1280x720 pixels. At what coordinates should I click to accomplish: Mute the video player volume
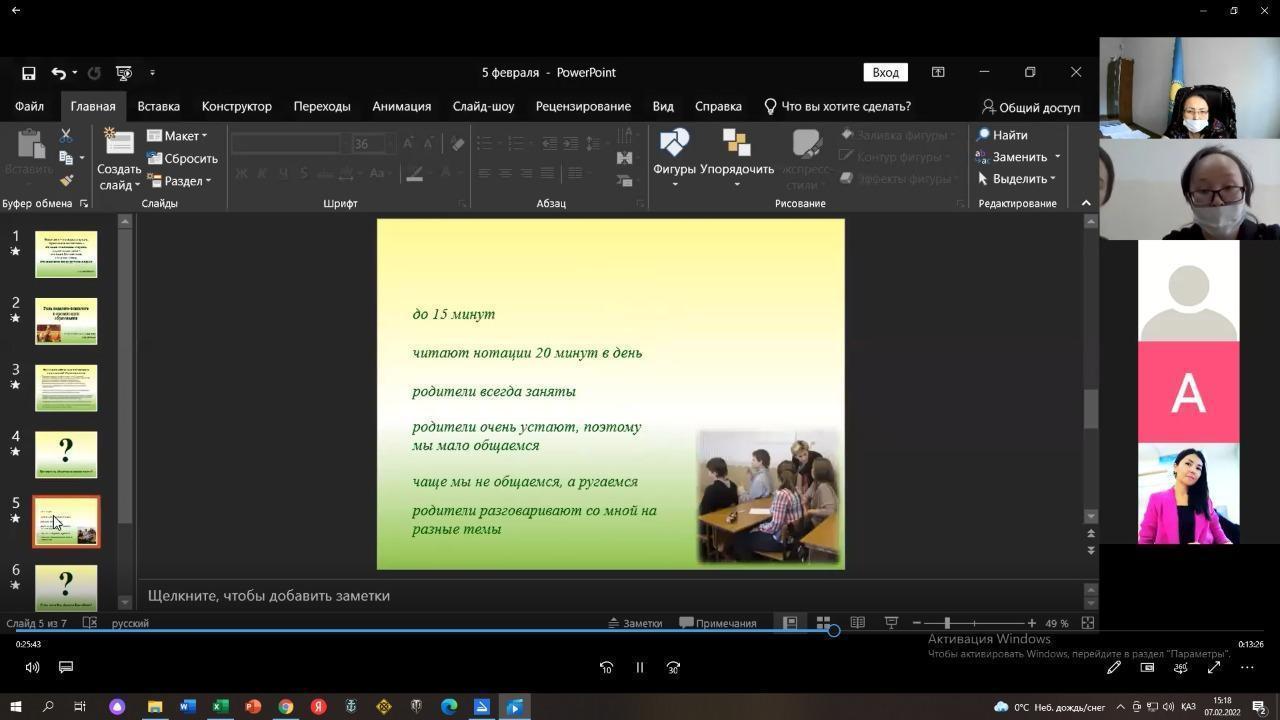tap(32, 667)
